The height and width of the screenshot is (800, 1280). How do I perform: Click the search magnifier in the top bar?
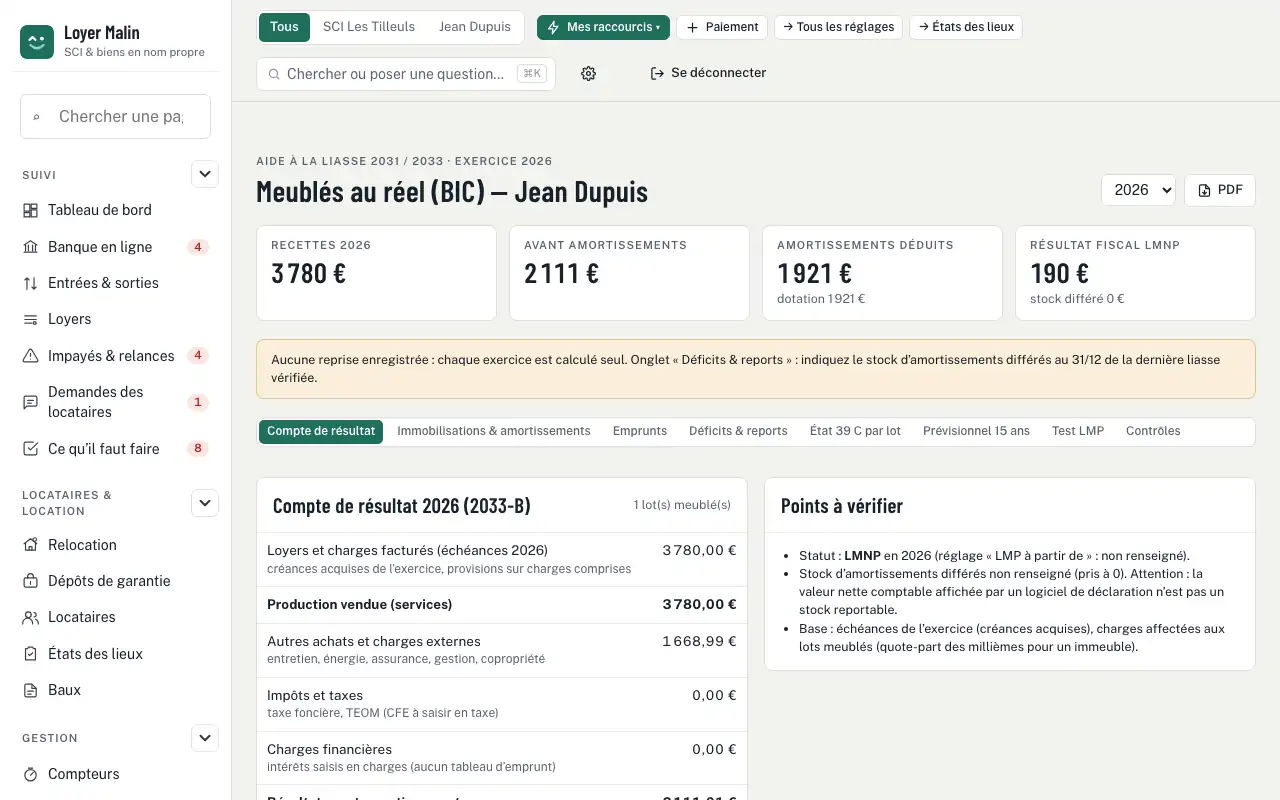[x=274, y=74]
